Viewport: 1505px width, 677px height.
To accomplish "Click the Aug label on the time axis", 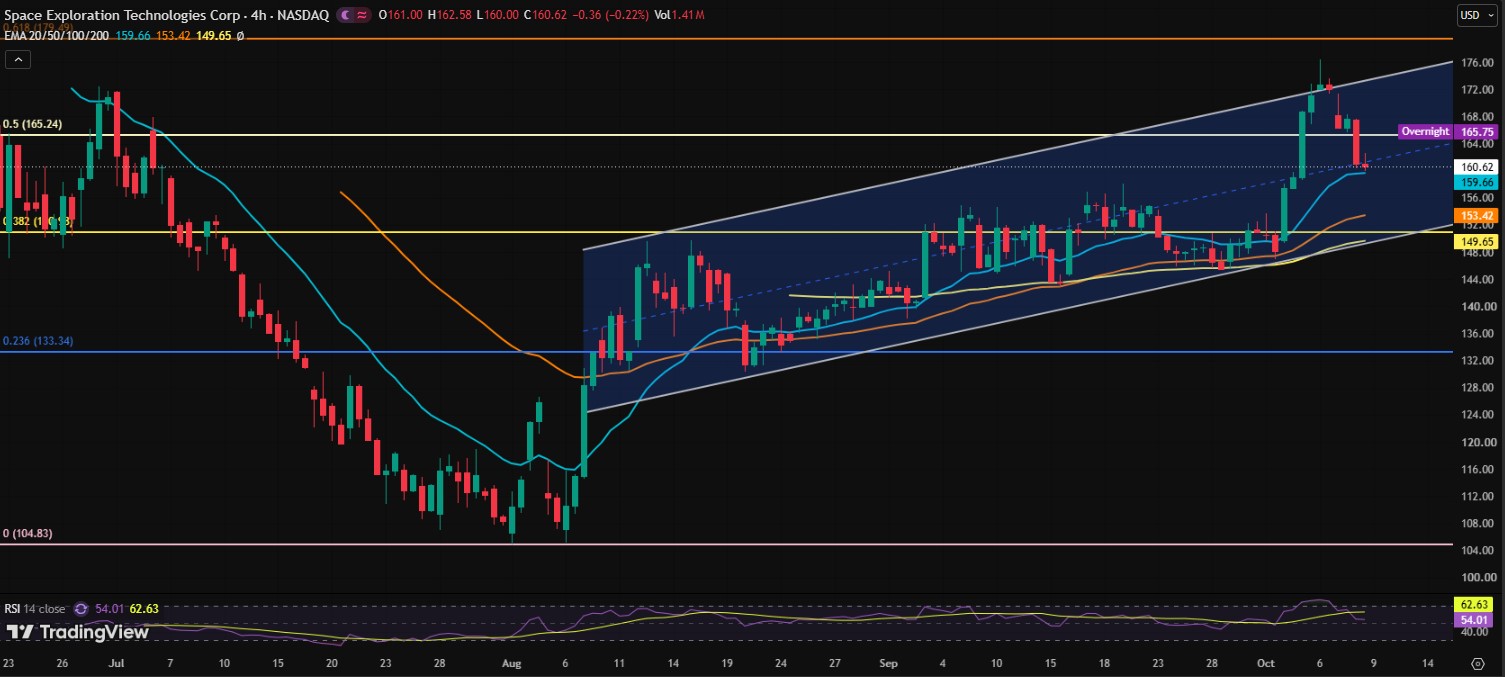I will pos(511,663).
